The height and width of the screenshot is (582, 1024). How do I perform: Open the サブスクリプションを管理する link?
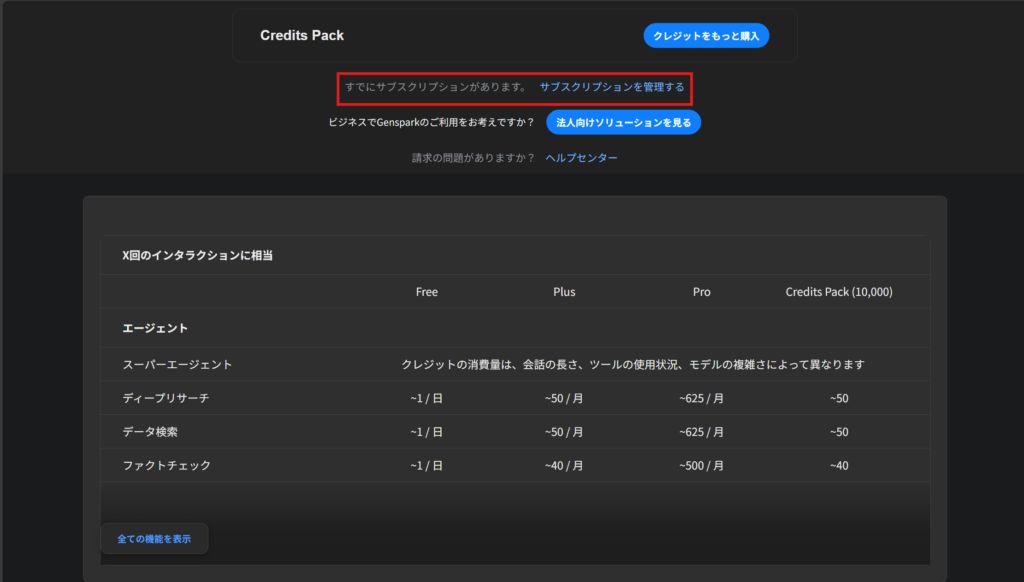tap(612, 87)
